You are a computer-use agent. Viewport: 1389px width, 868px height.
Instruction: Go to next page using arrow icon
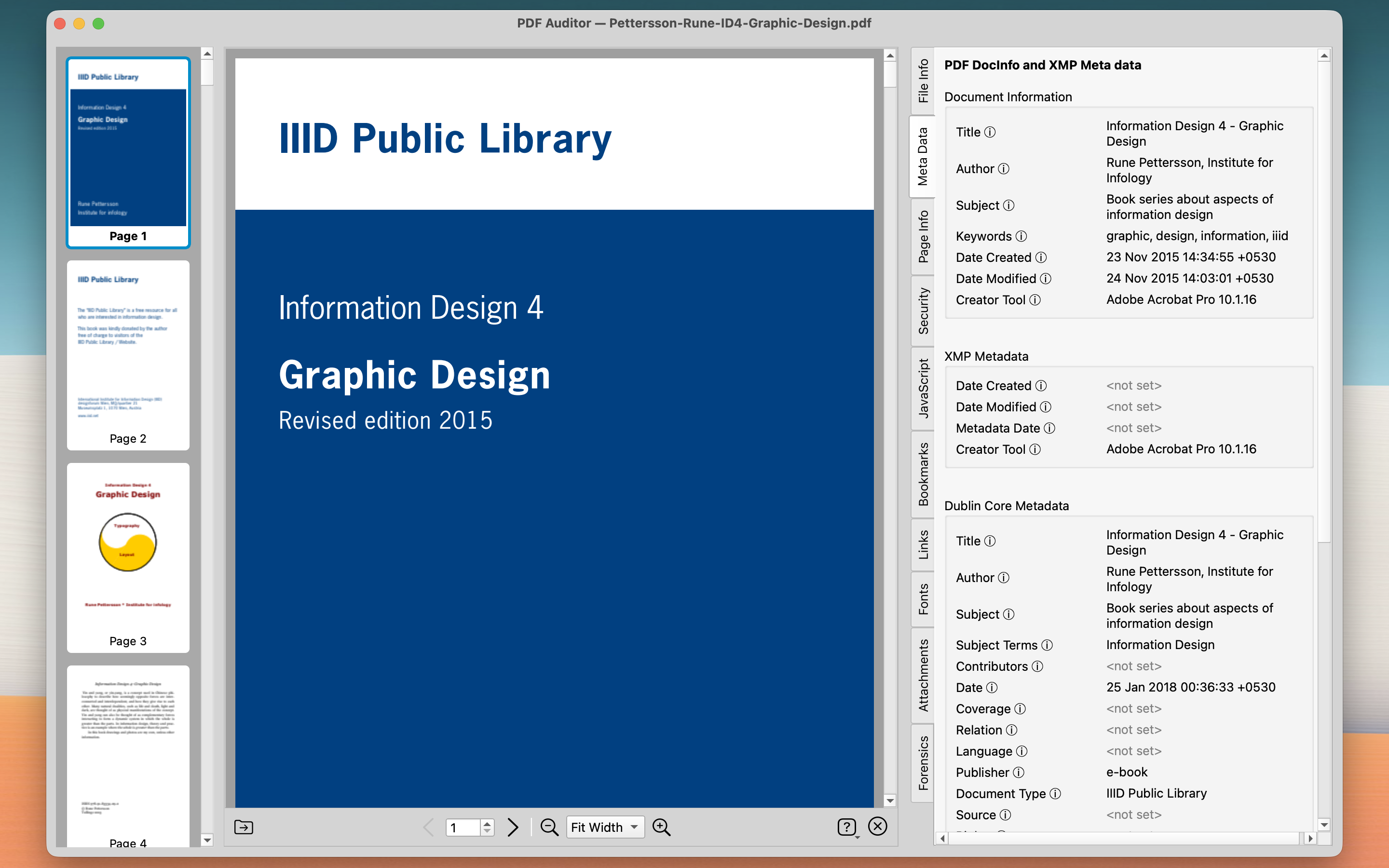click(x=512, y=827)
